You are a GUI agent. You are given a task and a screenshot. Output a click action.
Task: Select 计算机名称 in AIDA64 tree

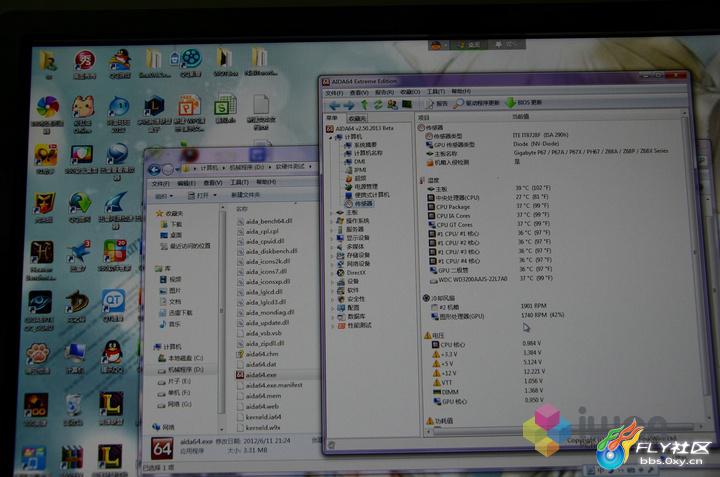pyautogui.click(x=363, y=153)
